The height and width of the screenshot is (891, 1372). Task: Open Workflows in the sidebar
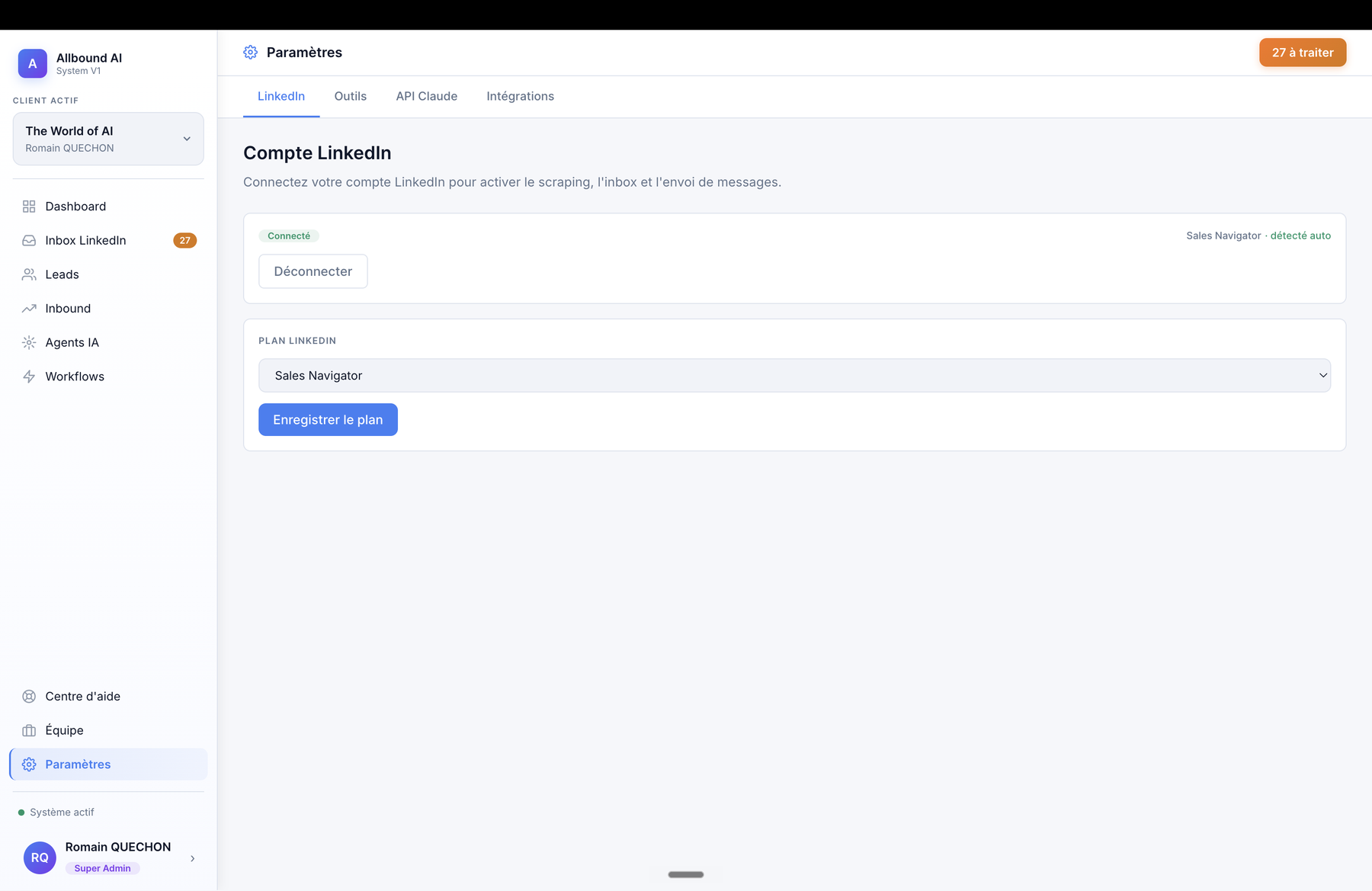coord(108,377)
